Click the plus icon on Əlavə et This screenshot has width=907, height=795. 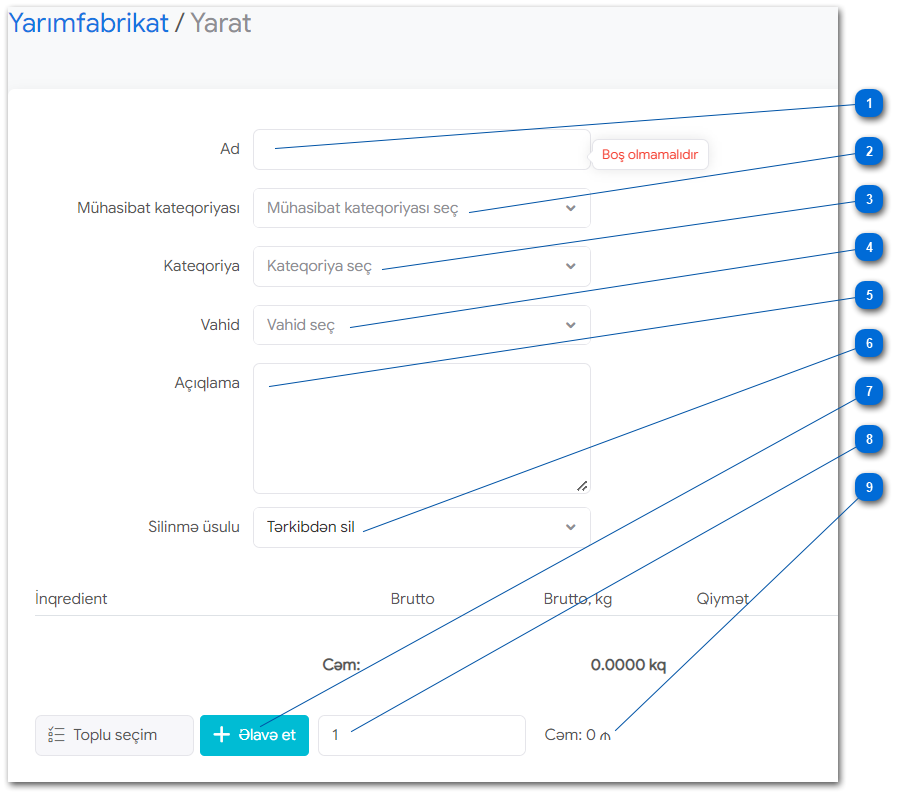click(x=222, y=735)
